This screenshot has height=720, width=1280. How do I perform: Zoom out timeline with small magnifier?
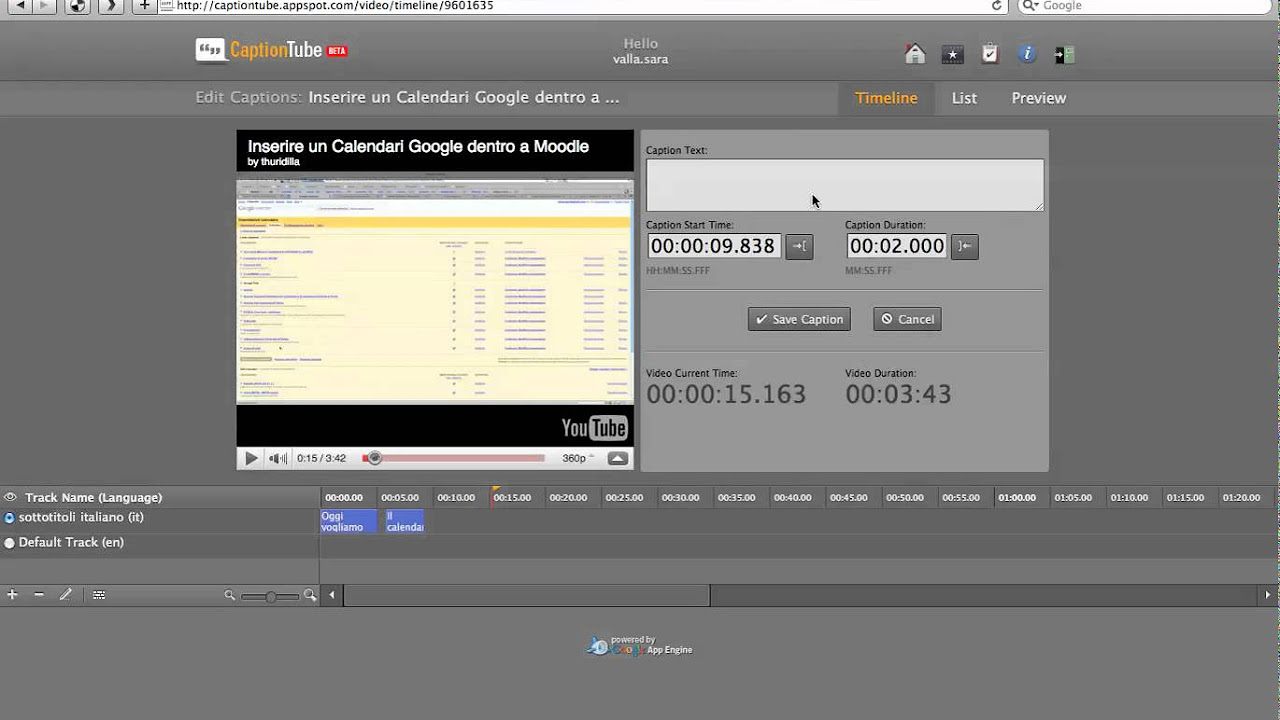(230, 595)
